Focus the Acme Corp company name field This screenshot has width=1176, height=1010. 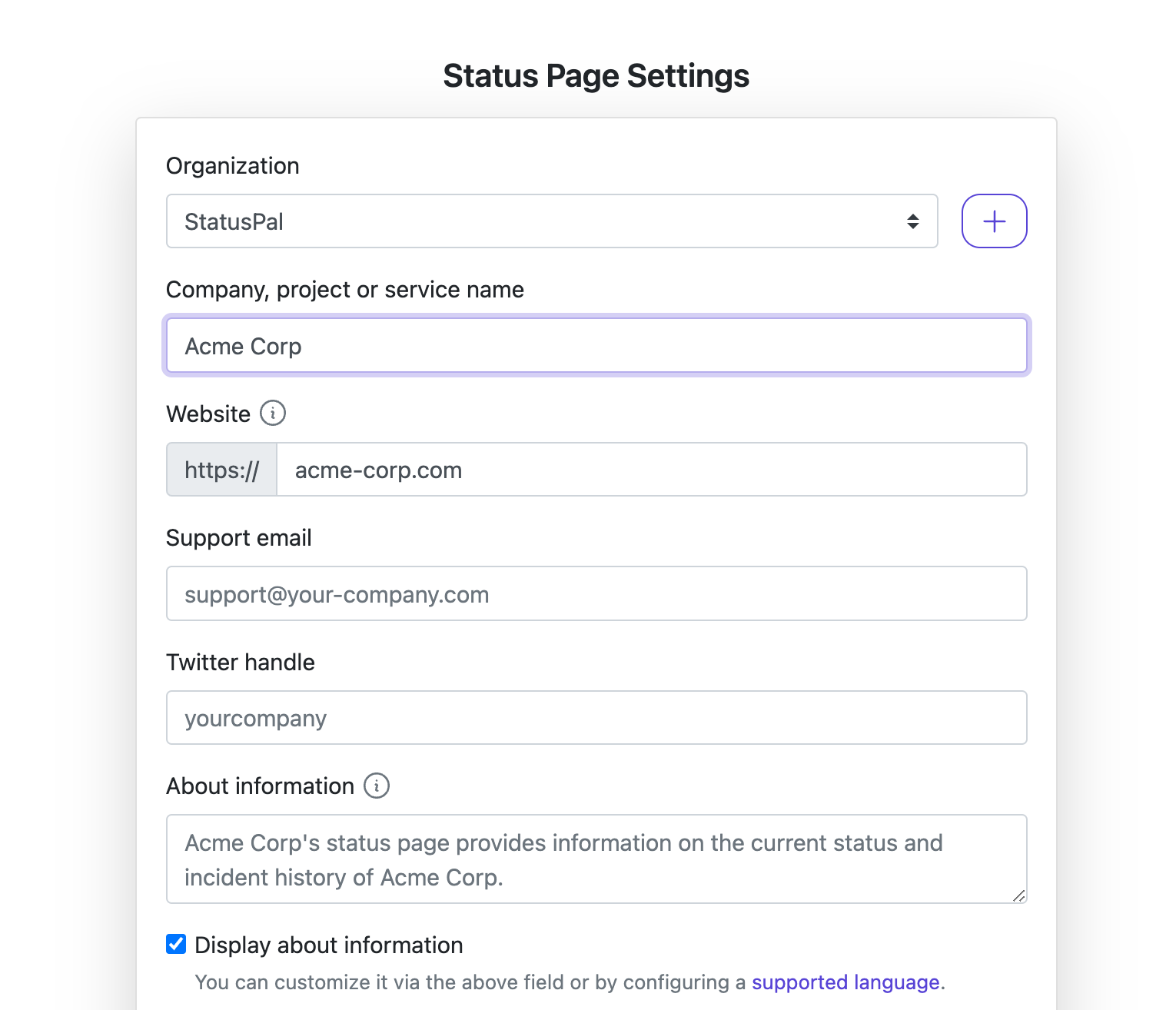pos(596,346)
